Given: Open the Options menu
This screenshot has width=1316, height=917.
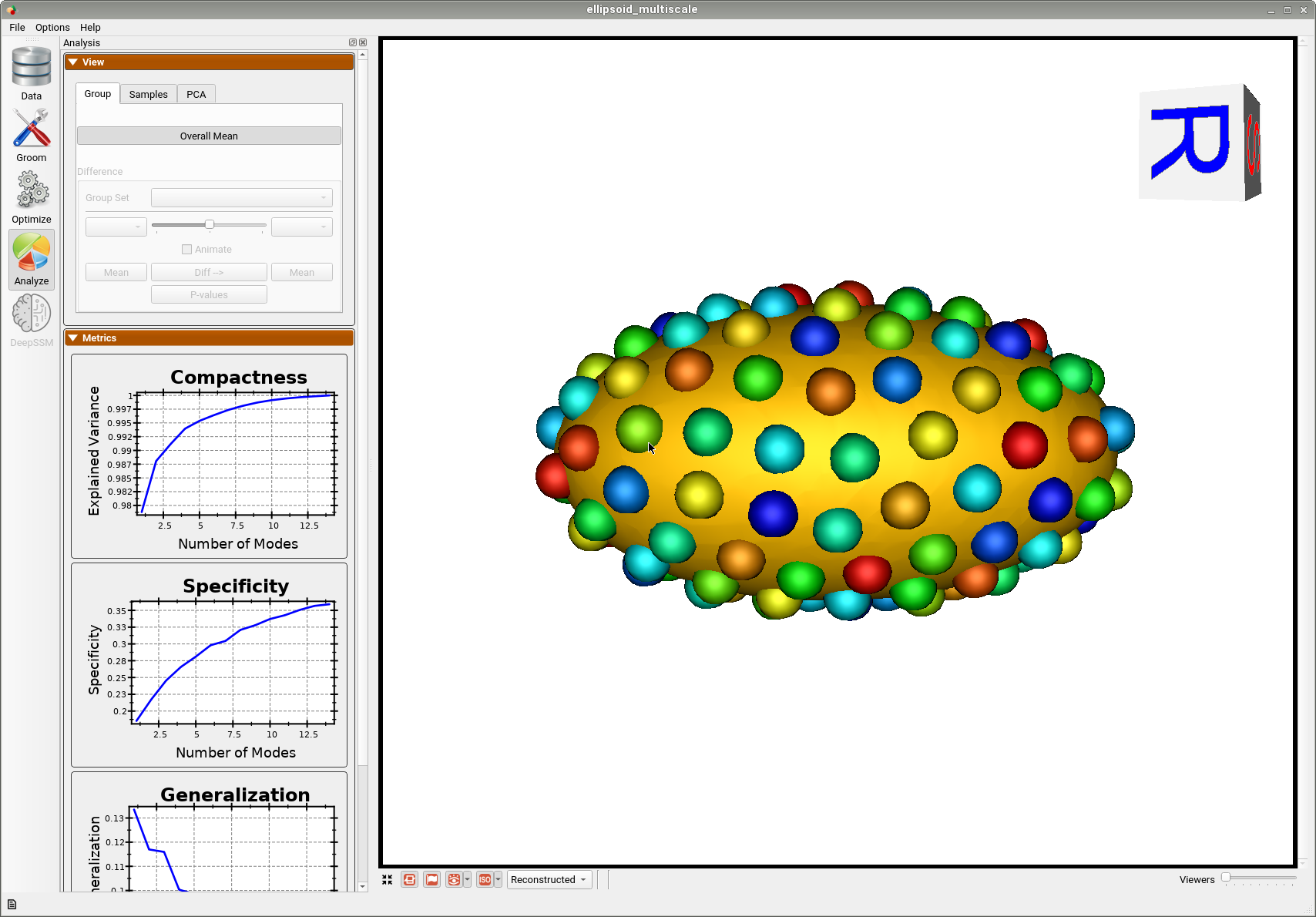Looking at the screenshot, I should pos(52,27).
